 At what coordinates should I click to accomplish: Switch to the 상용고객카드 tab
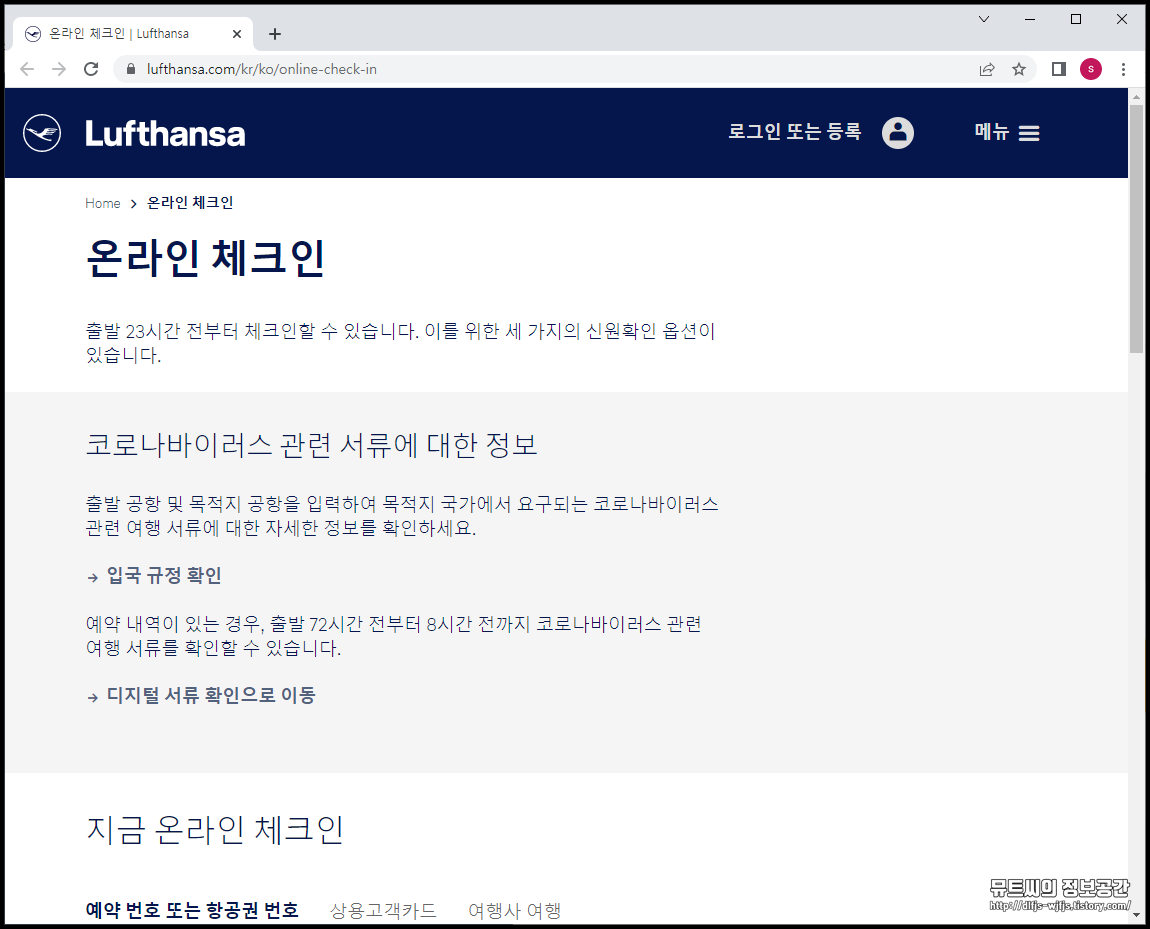pyautogui.click(x=383, y=910)
